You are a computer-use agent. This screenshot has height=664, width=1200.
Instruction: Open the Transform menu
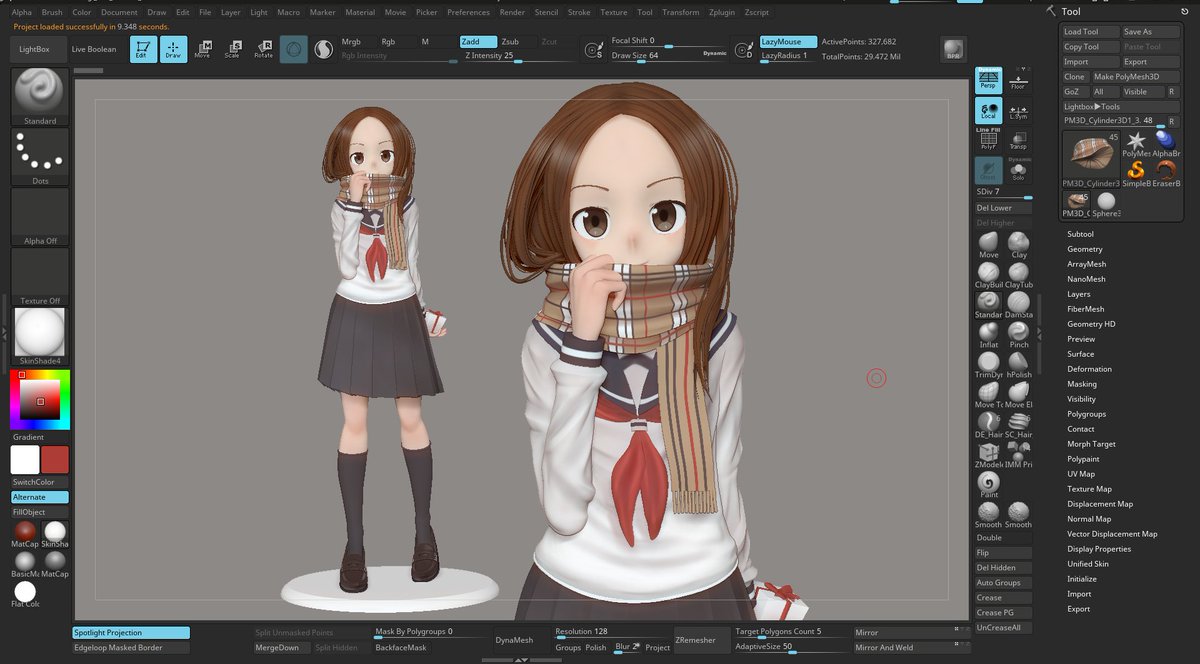coord(681,12)
